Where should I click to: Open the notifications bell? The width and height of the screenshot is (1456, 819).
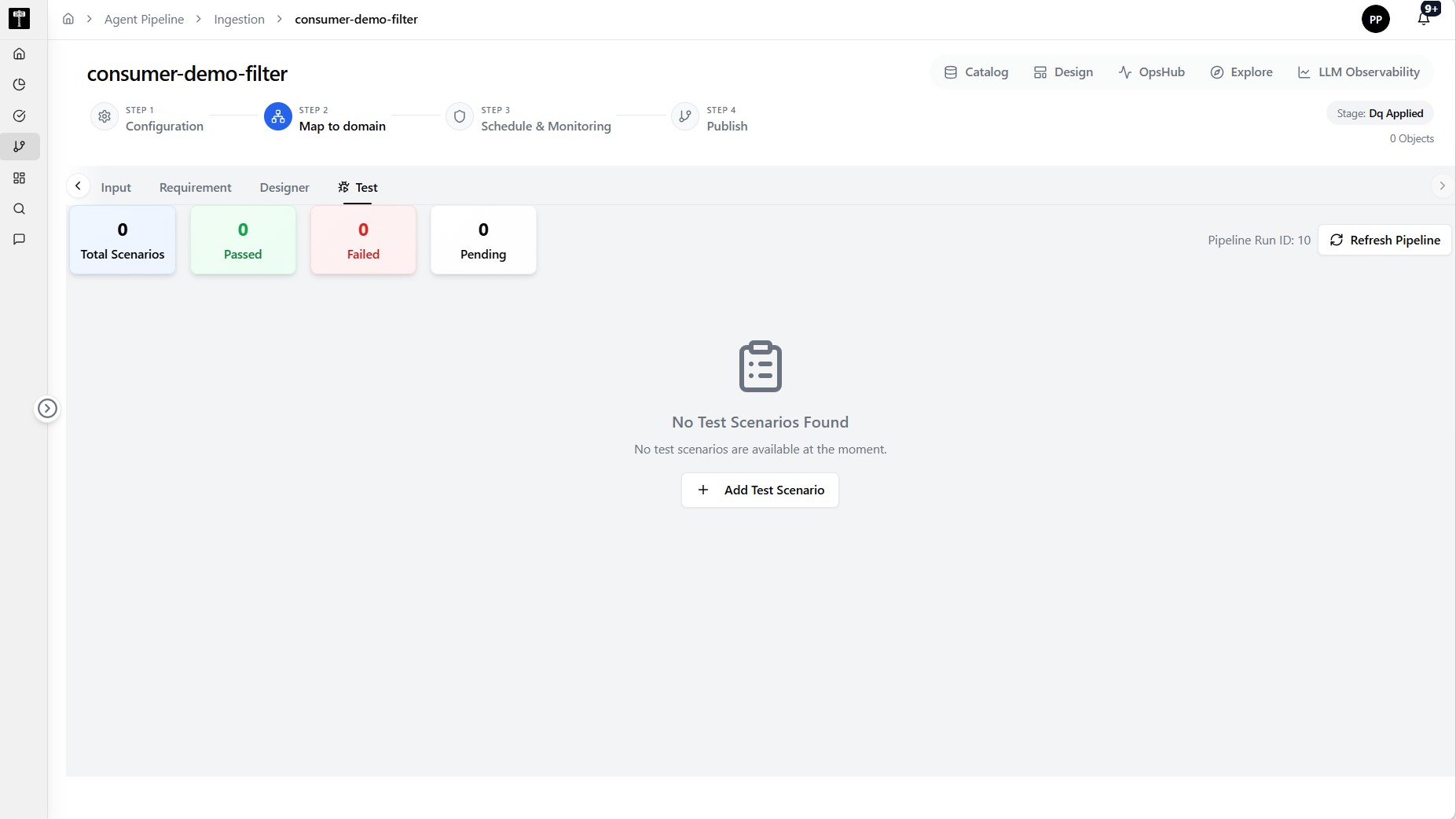[x=1425, y=17]
